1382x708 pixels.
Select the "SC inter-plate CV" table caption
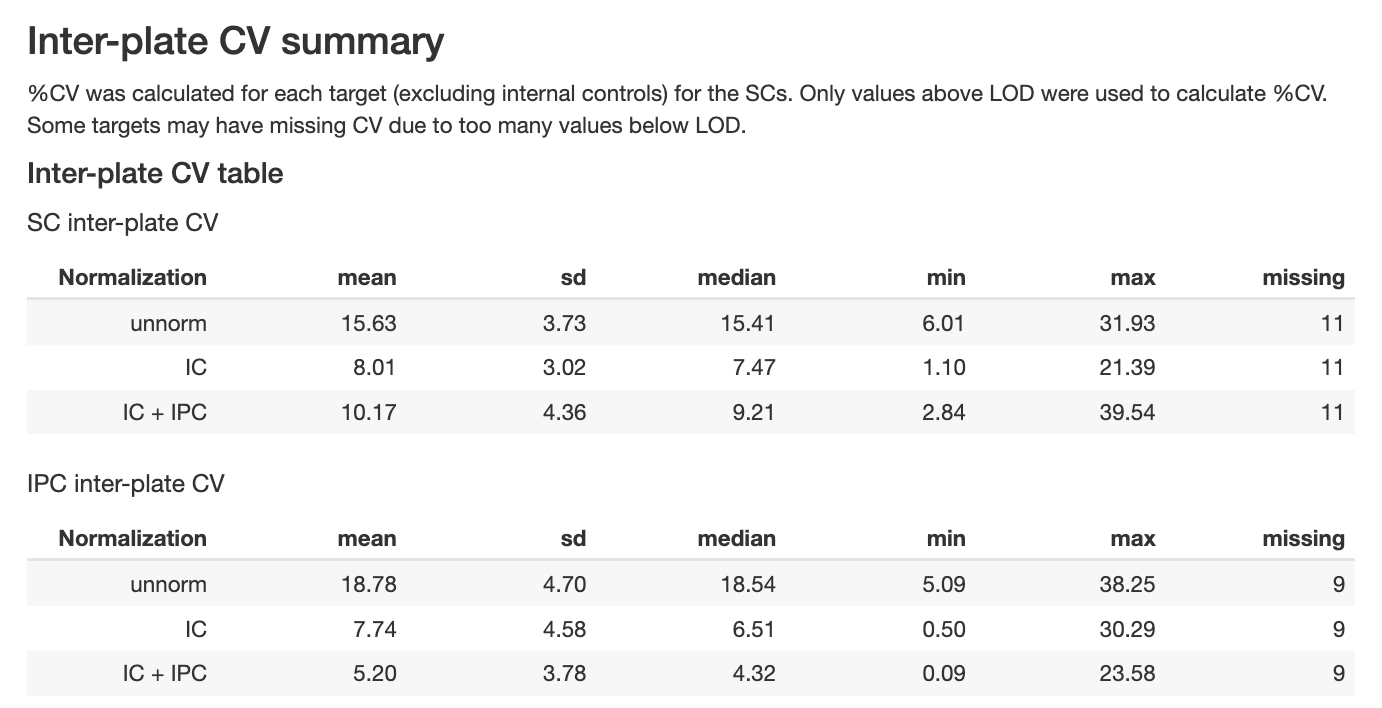(122, 223)
